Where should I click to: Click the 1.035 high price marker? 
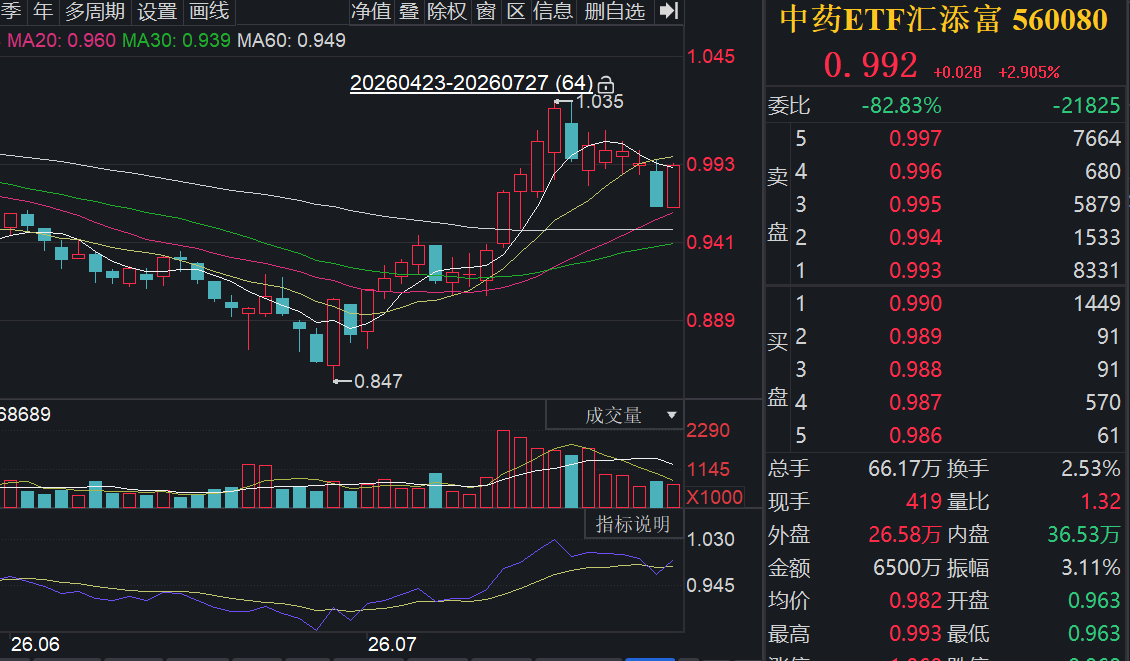[x=600, y=102]
